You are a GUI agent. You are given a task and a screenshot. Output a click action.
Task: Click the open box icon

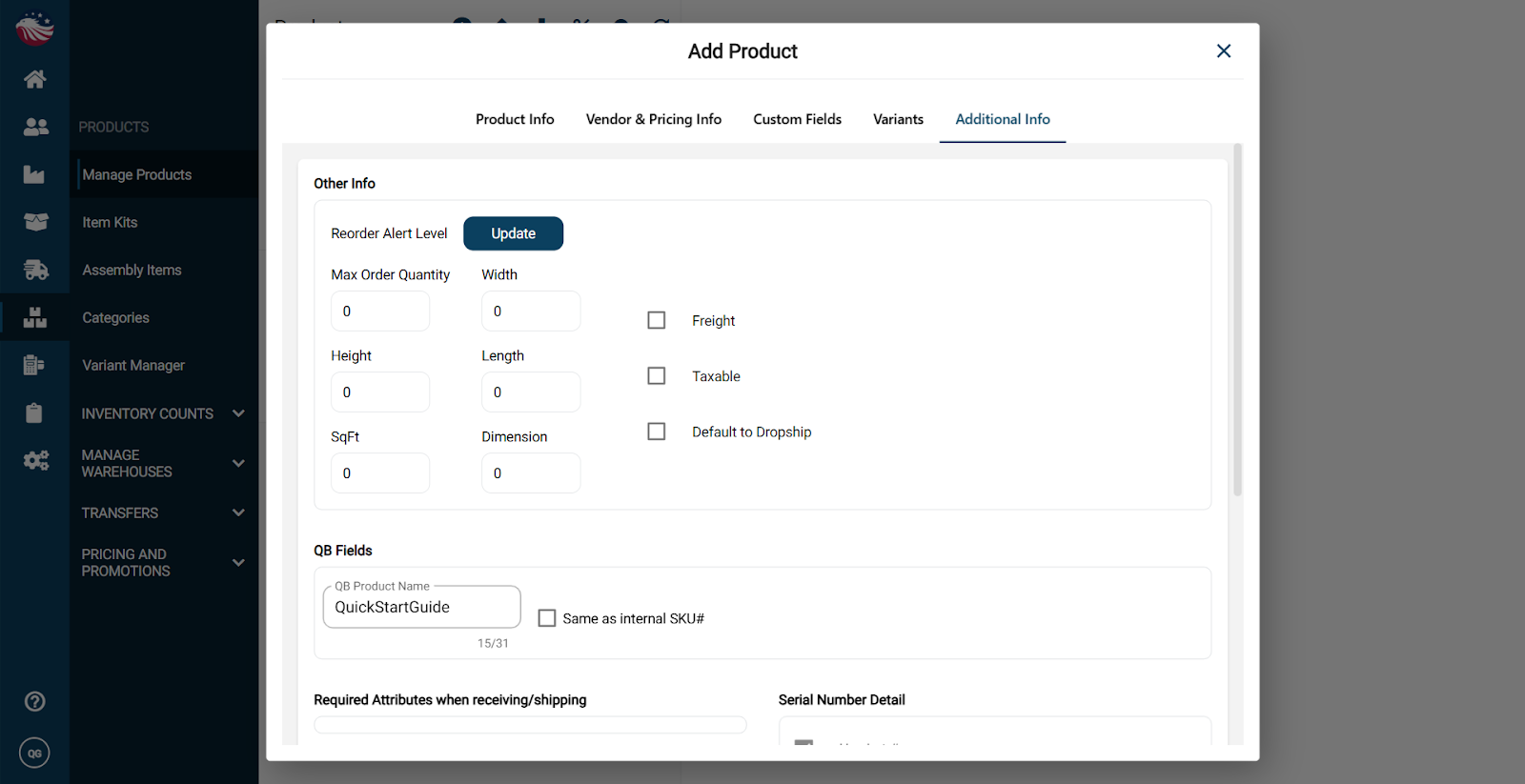[x=35, y=222]
